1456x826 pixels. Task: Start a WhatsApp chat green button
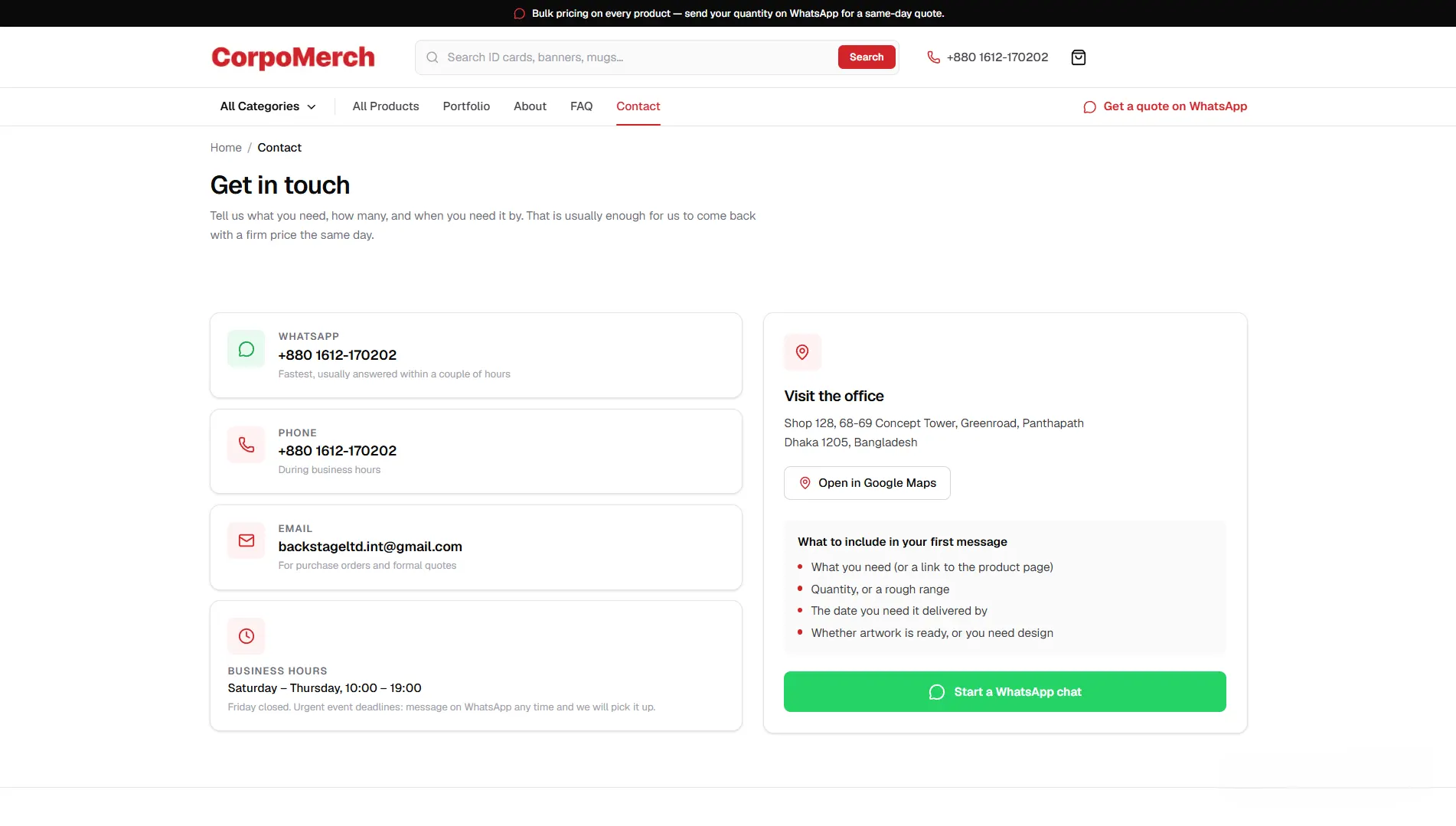(x=1004, y=692)
